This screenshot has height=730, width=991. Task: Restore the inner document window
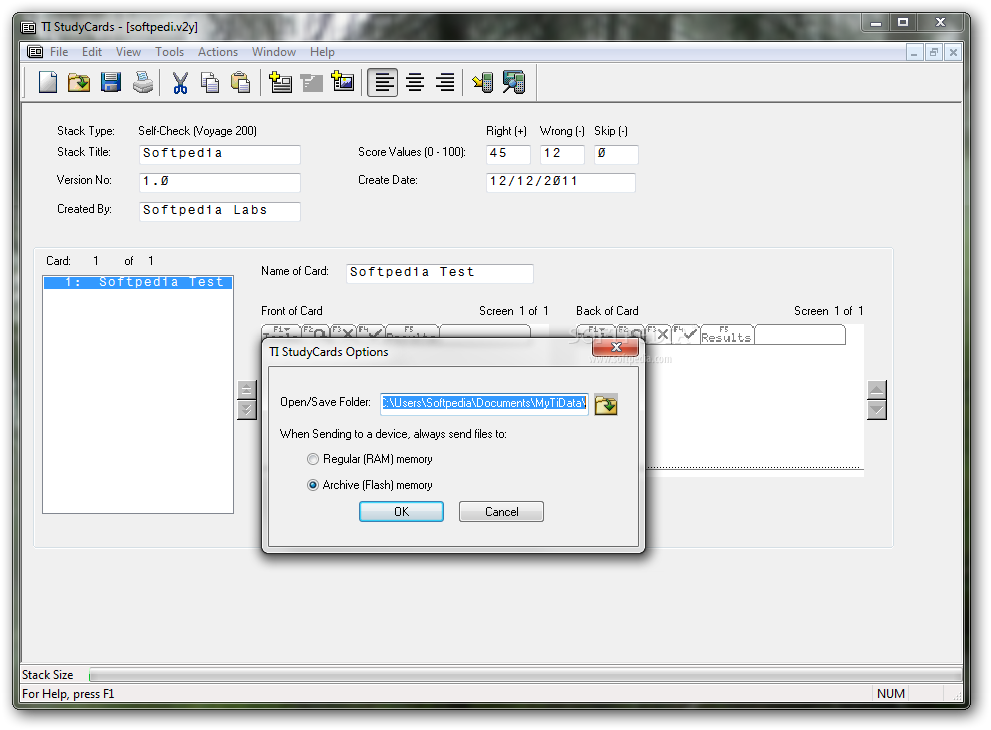coord(933,52)
